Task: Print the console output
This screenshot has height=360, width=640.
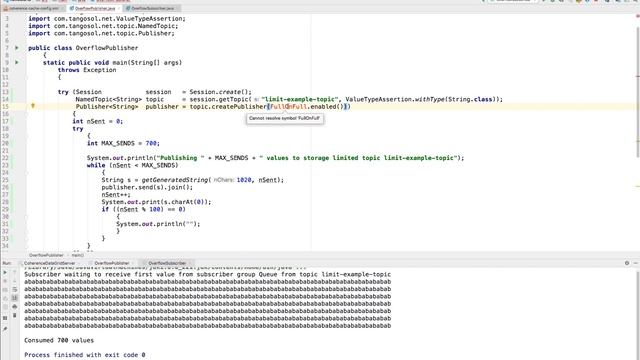Action: (x=15, y=307)
